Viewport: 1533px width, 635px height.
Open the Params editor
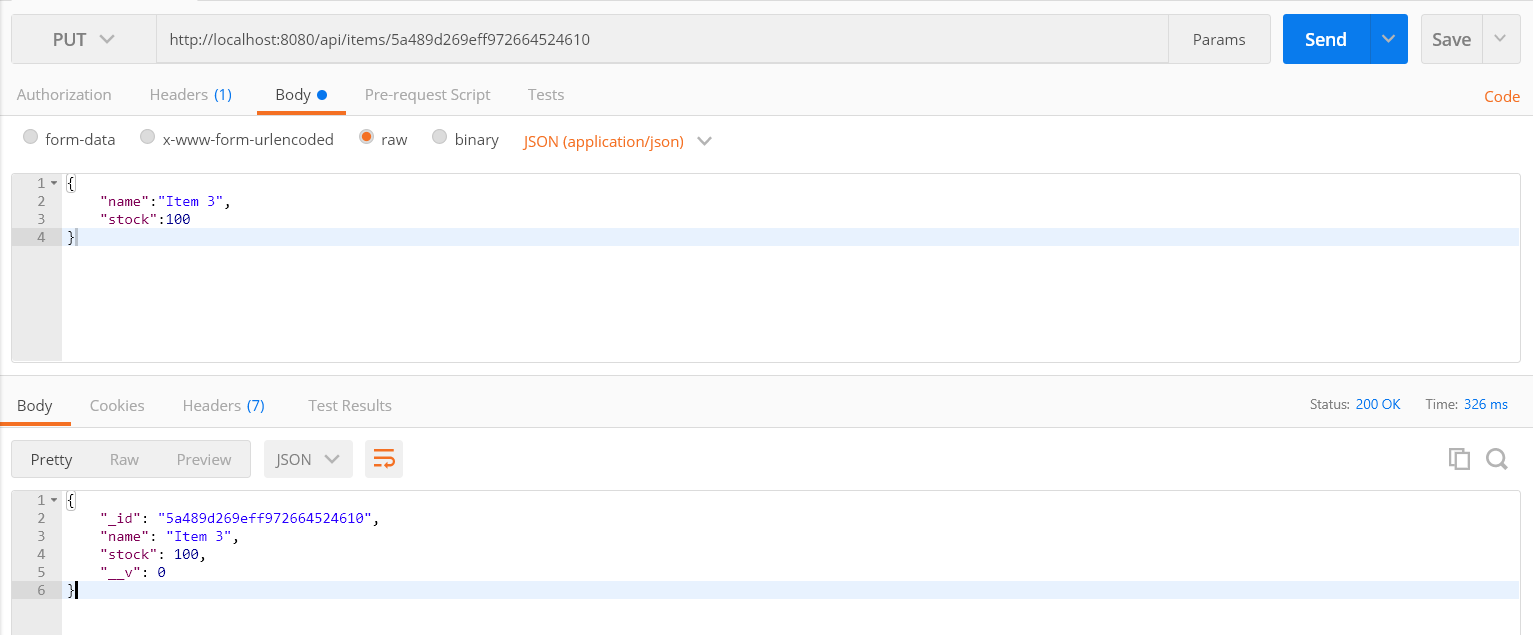tap(1219, 39)
